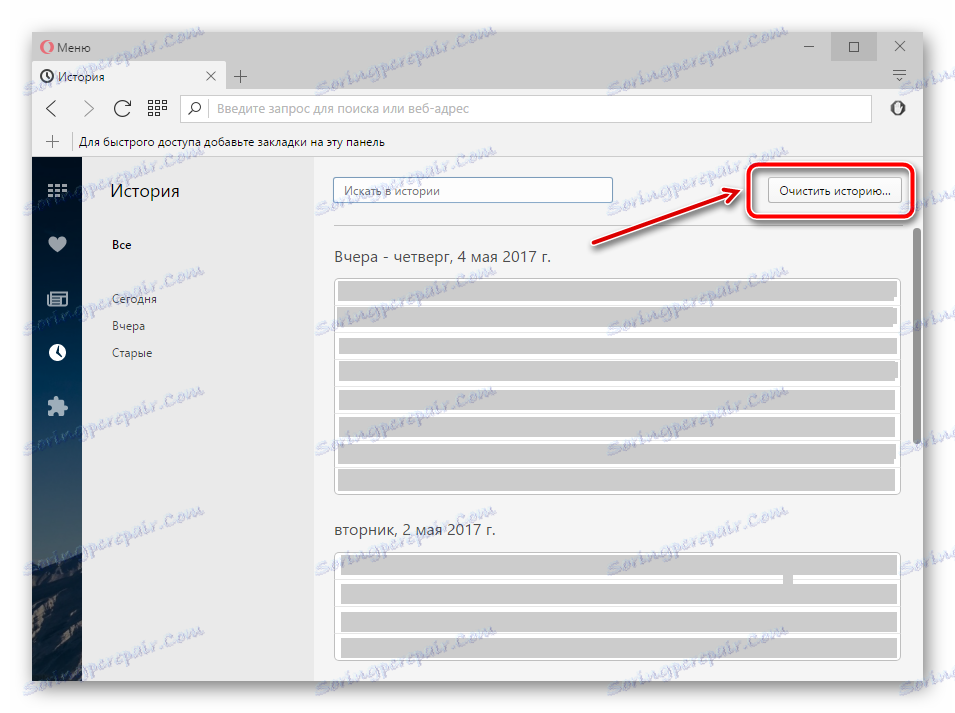Click the Очистить историю button
This screenshot has height=713, width=955.
point(834,191)
